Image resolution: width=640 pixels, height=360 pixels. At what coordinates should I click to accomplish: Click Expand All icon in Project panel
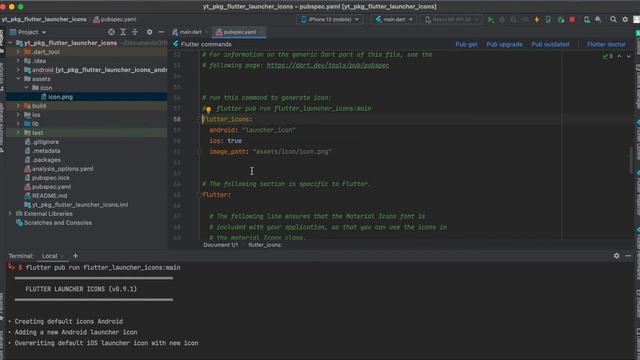pos(123,32)
